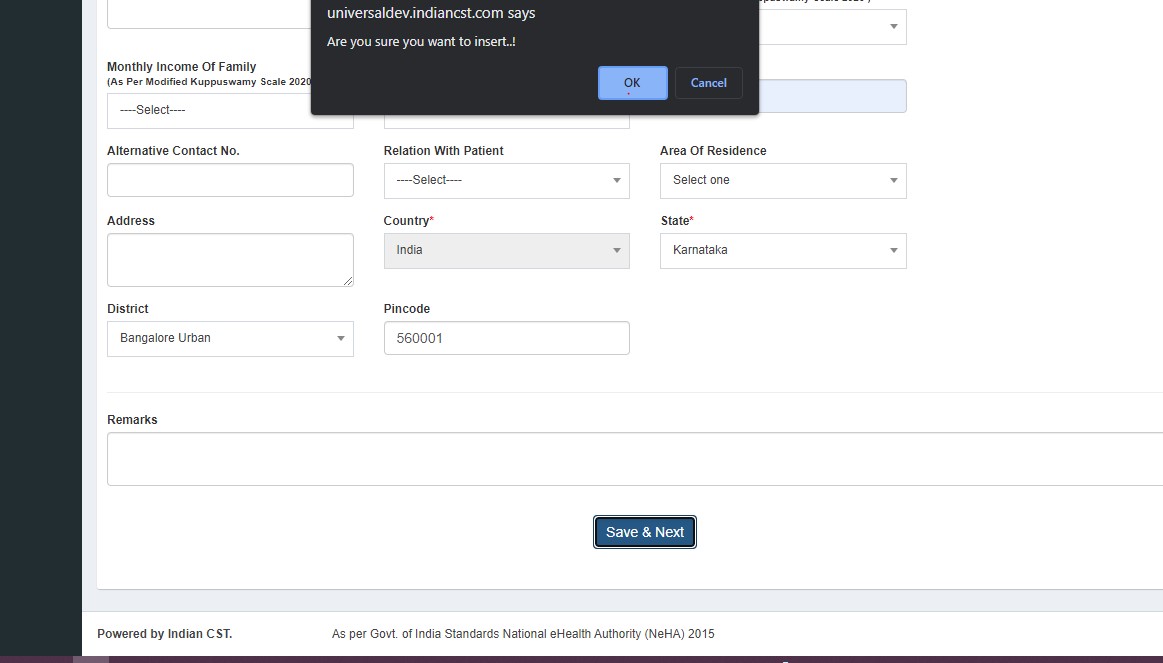Click the Pincode field containing 560001
Screen dimensions: 1163x663
(x=506, y=339)
